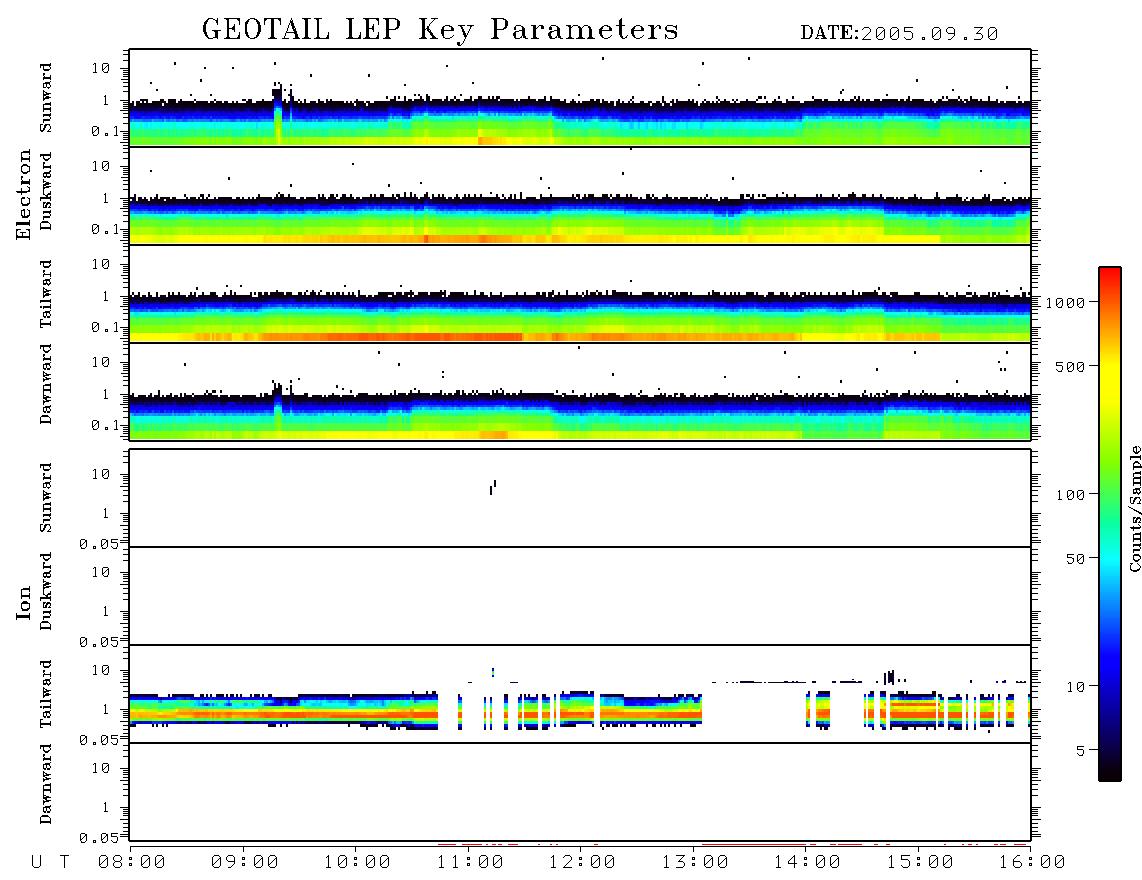
Task: Click the 16:00 time axis label
Action: pos(1032,862)
